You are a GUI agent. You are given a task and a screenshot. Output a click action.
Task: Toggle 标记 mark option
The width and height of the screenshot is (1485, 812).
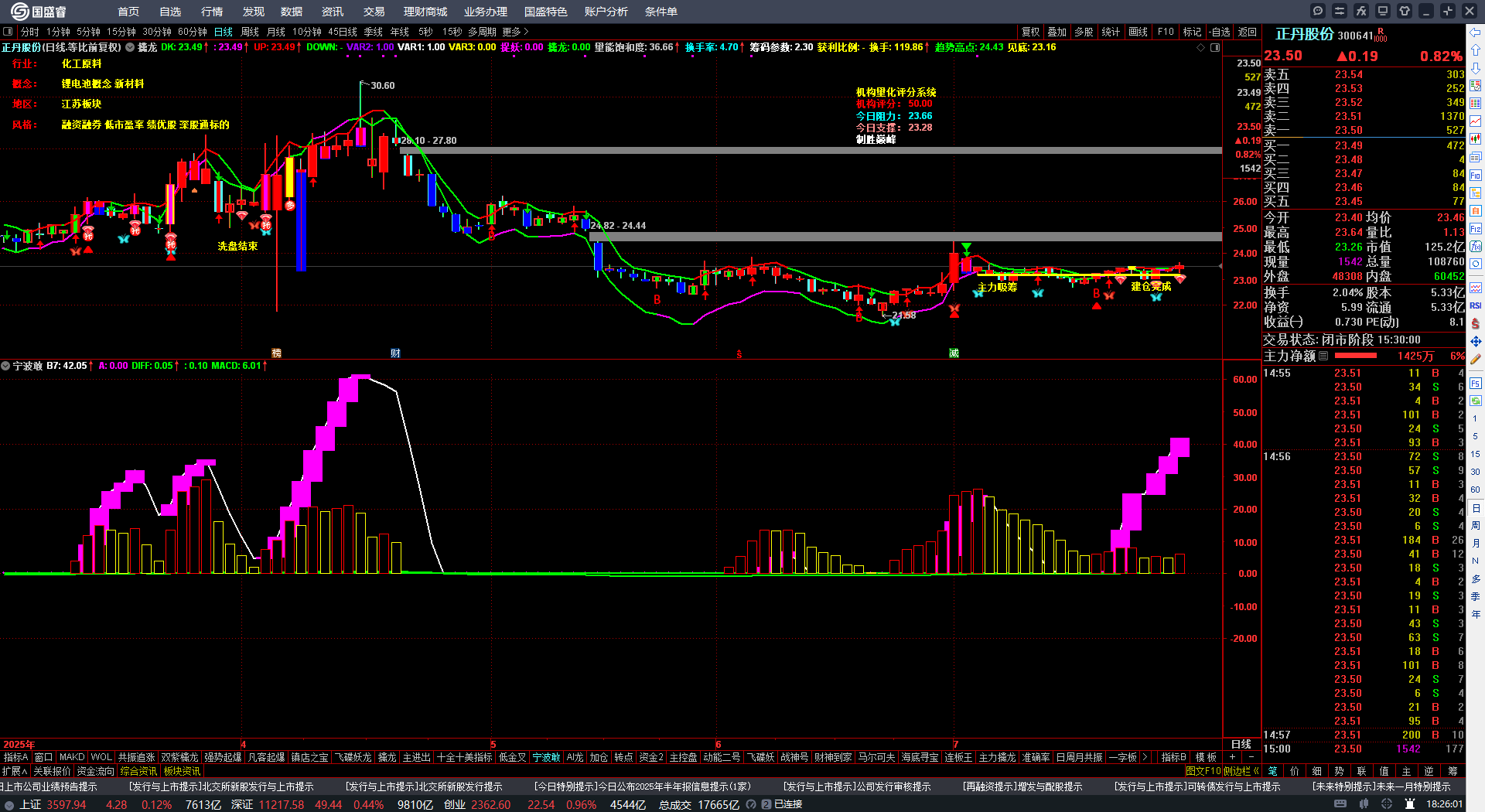click(1193, 32)
